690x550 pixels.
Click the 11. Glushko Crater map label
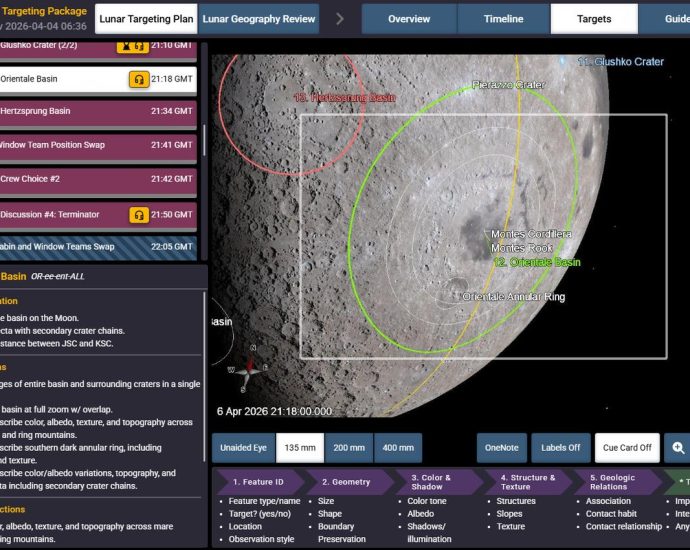621,62
